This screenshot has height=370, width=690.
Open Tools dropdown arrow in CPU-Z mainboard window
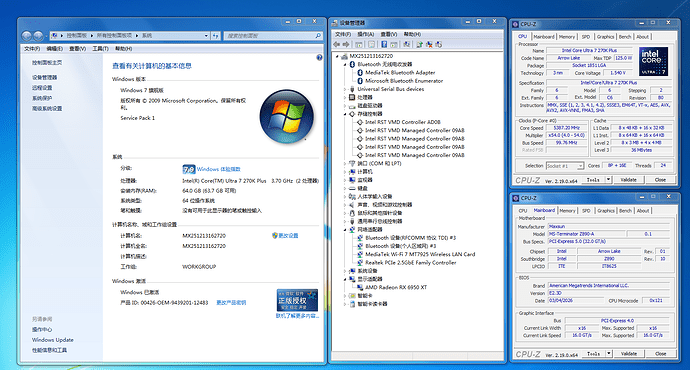pos(609,353)
